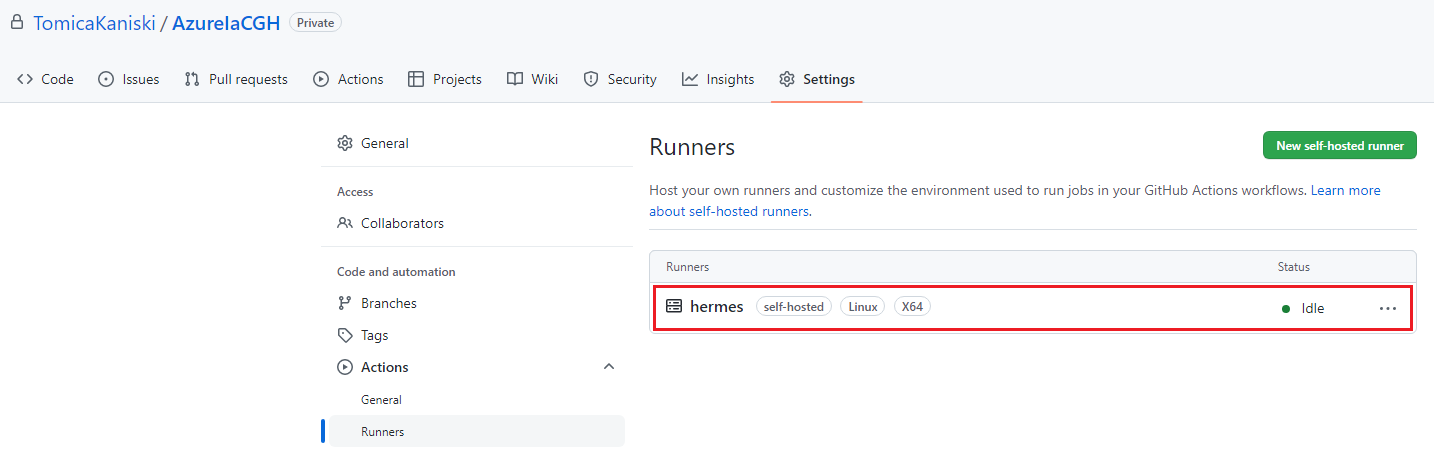The width and height of the screenshot is (1434, 450).
Task: Click the Security shield icon
Action: (x=591, y=79)
